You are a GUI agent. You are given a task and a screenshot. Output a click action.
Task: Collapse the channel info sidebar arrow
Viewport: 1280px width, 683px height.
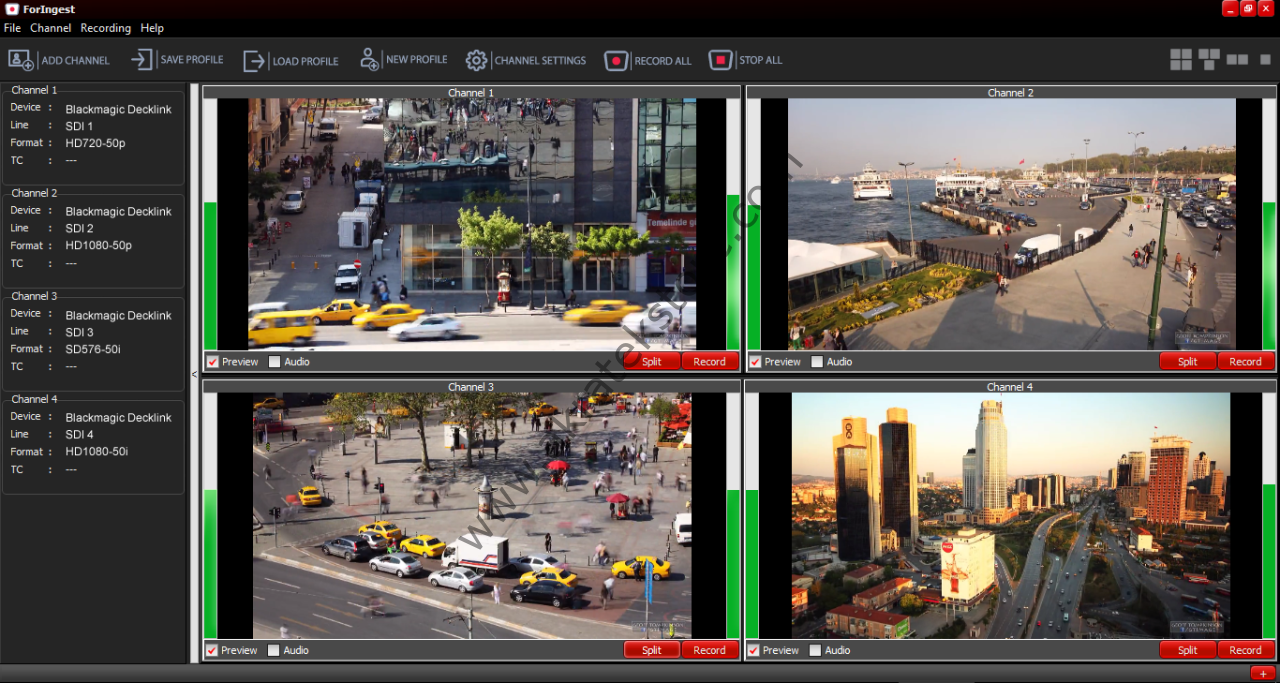click(x=194, y=374)
